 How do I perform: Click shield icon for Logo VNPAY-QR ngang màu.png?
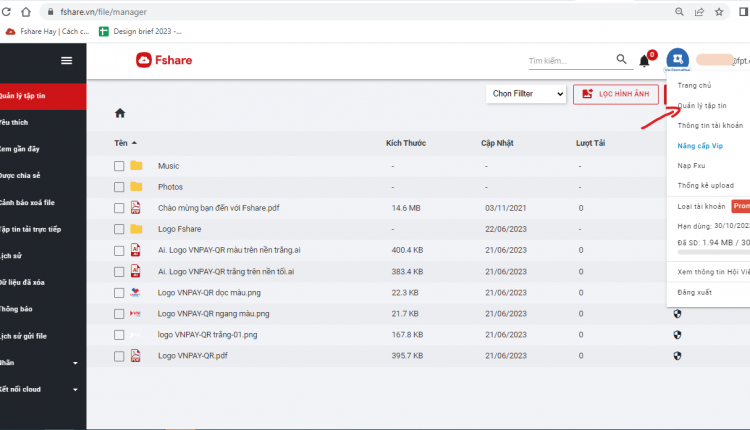click(677, 314)
